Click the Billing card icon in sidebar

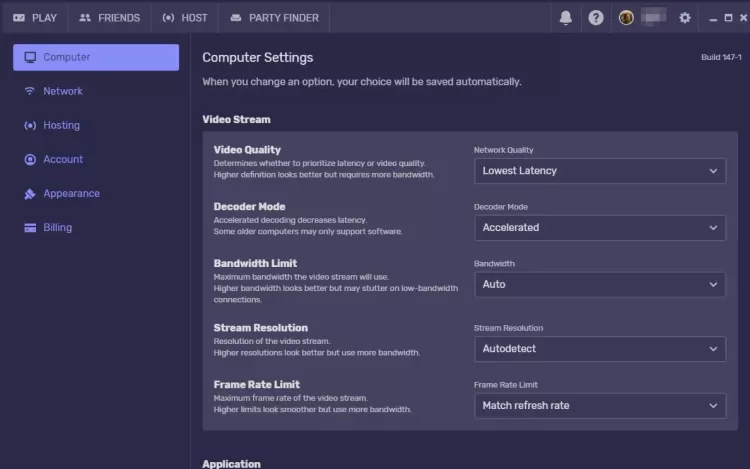[x=30, y=228]
